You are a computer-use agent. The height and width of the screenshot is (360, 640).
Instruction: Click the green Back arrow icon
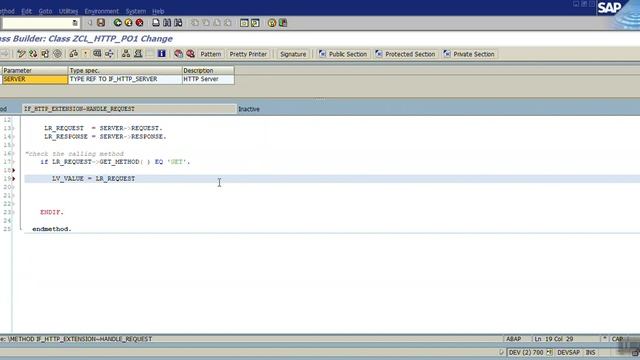118,23
